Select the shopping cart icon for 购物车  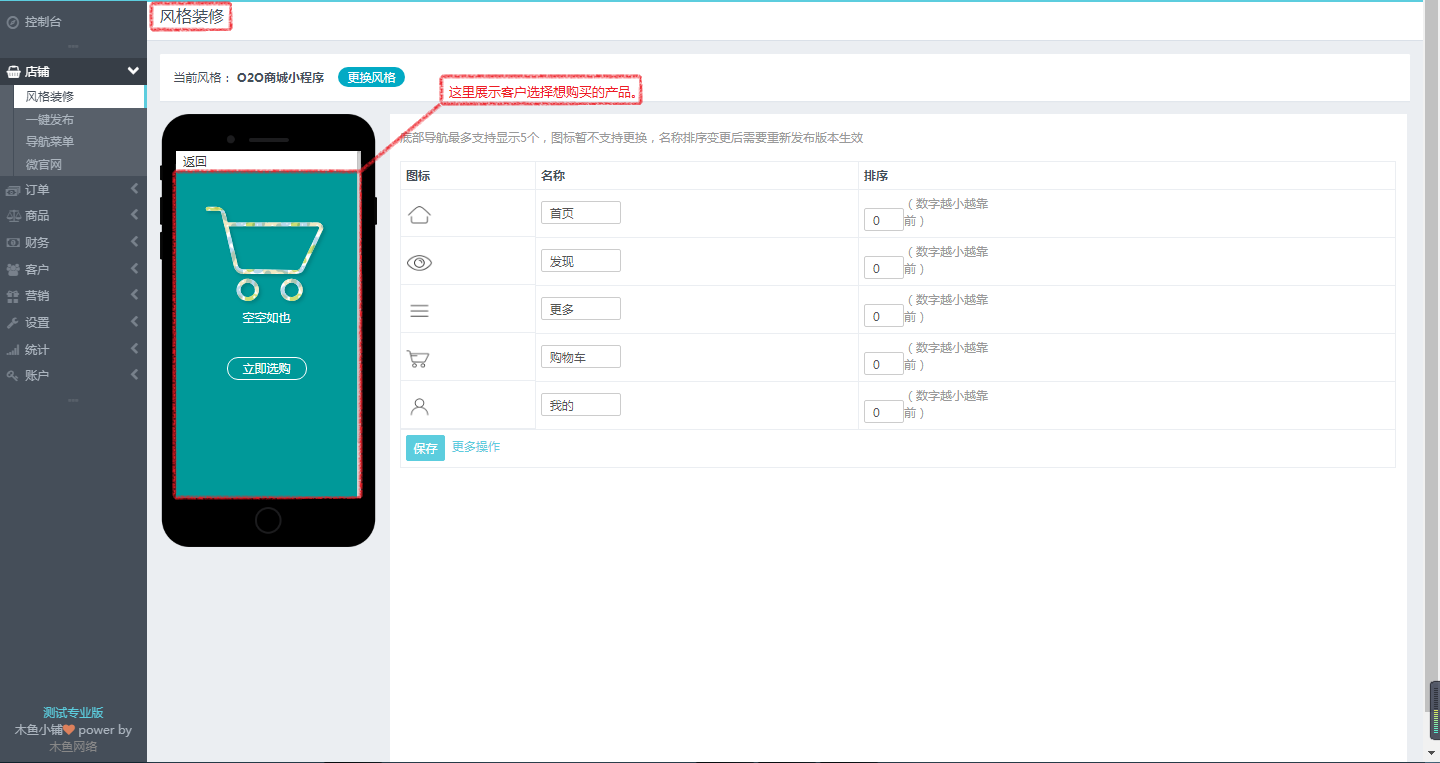pyautogui.click(x=419, y=357)
